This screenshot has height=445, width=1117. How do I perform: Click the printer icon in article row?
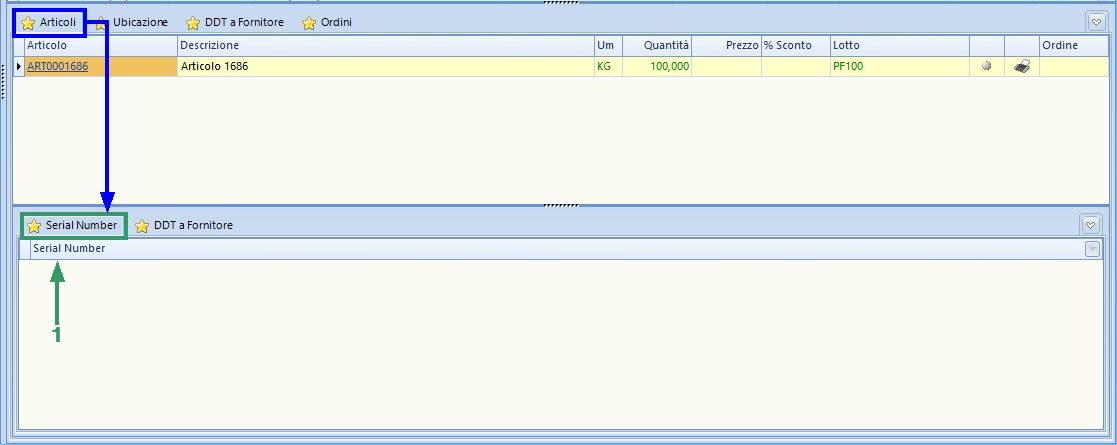point(1021,67)
